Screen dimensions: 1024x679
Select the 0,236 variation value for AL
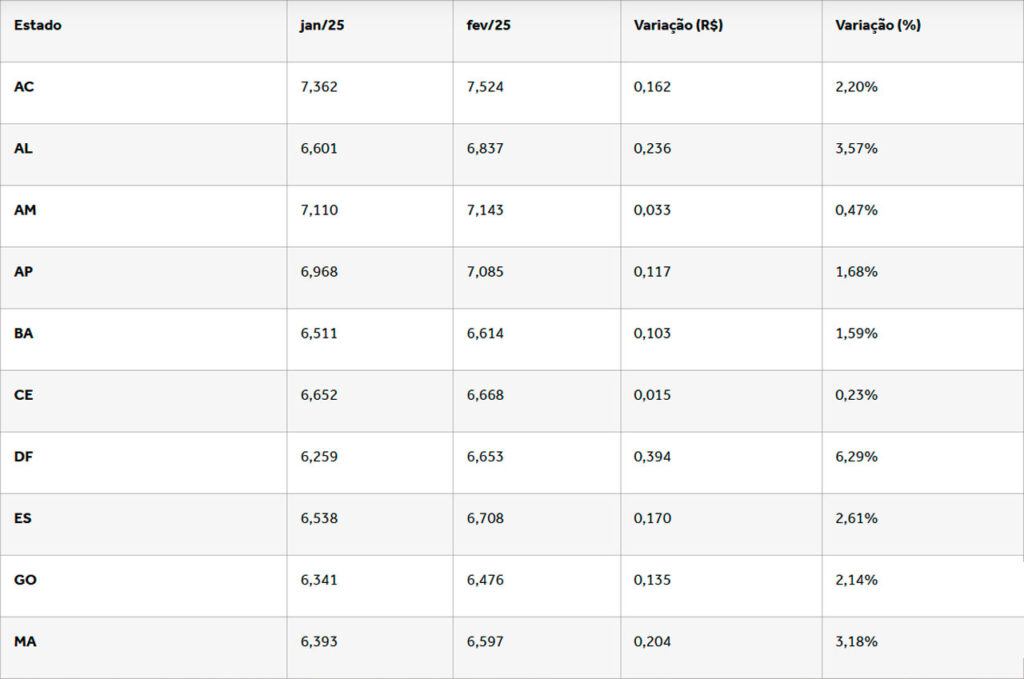click(x=652, y=149)
